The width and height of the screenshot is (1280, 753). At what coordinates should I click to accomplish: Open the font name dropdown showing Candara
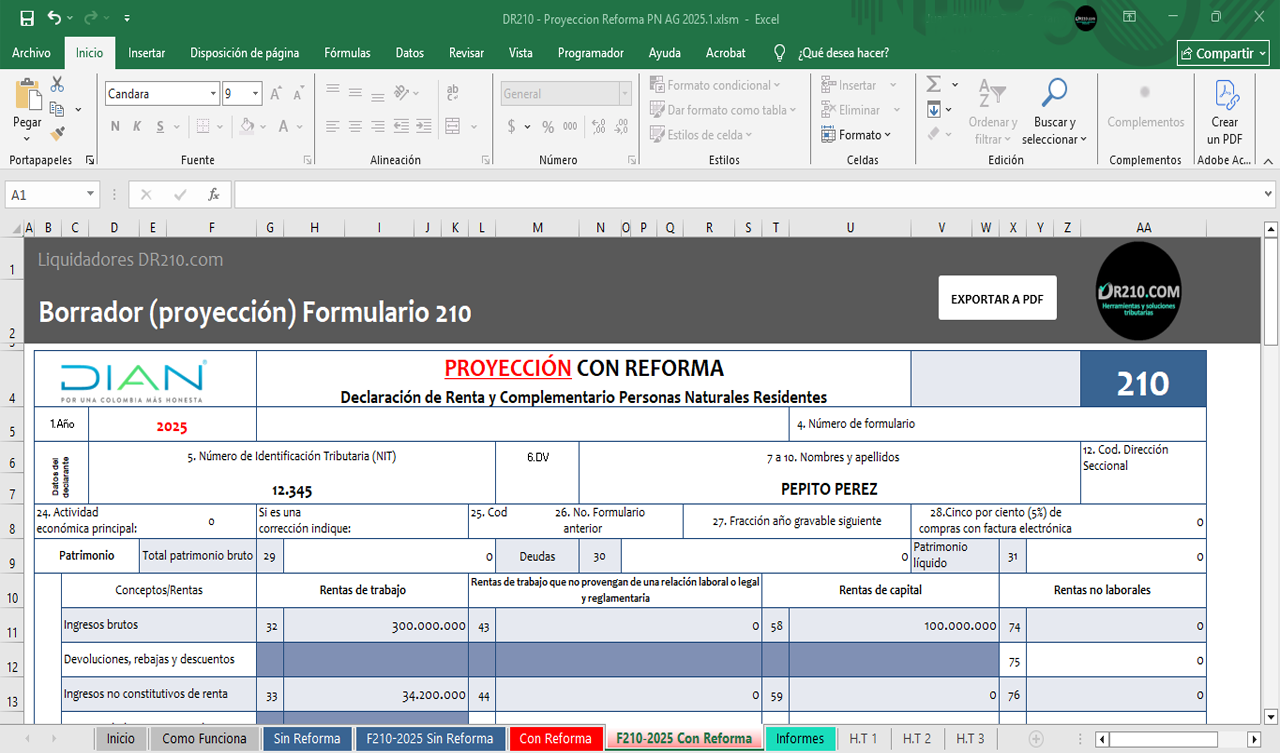point(213,94)
